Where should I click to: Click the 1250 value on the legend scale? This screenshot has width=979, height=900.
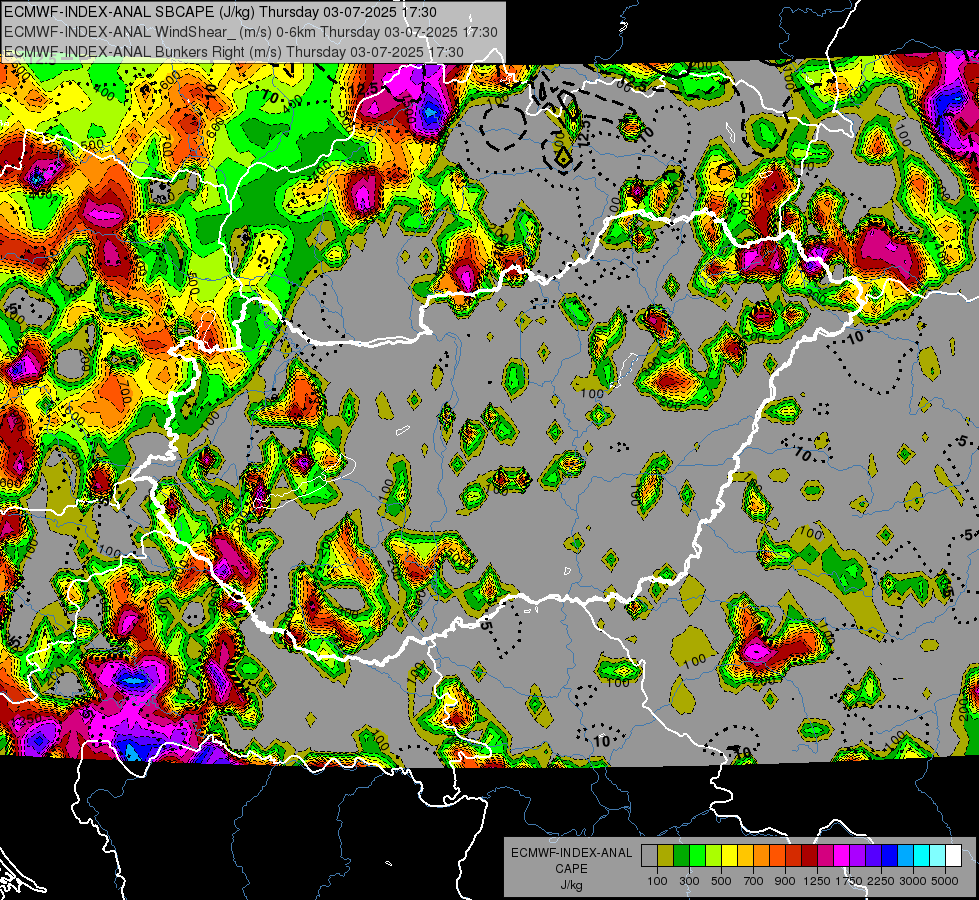817,881
